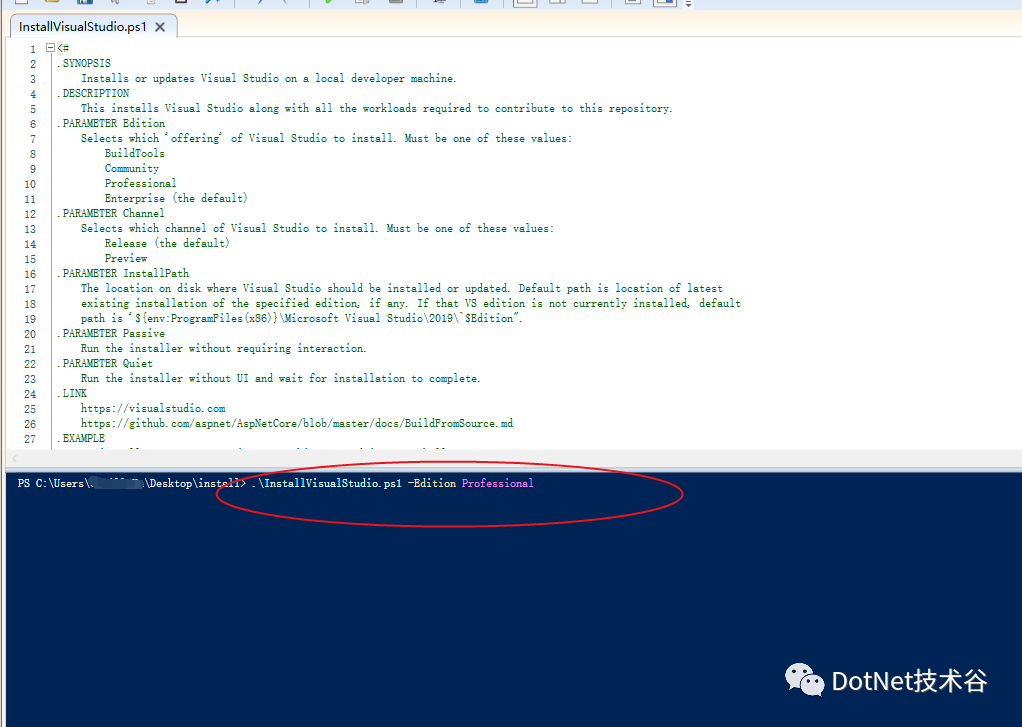Click the .LINK keyword line

tap(72, 393)
